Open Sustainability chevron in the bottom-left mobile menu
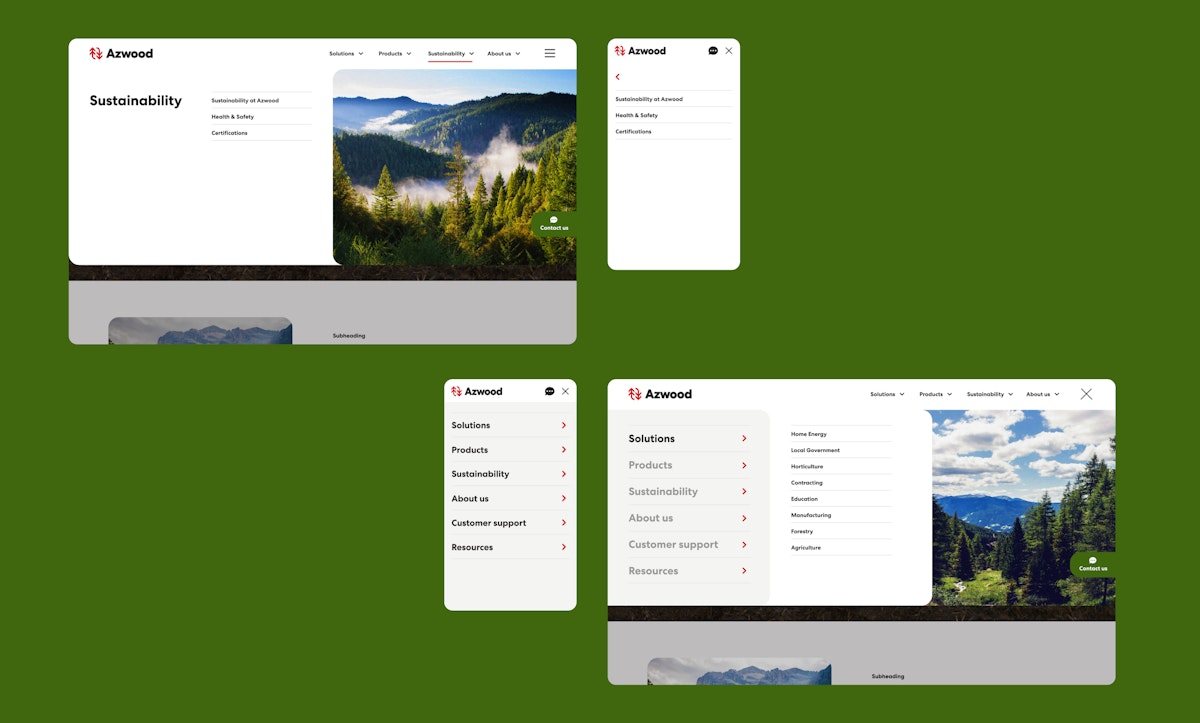Image resolution: width=1200 pixels, height=723 pixels. pyautogui.click(x=564, y=474)
